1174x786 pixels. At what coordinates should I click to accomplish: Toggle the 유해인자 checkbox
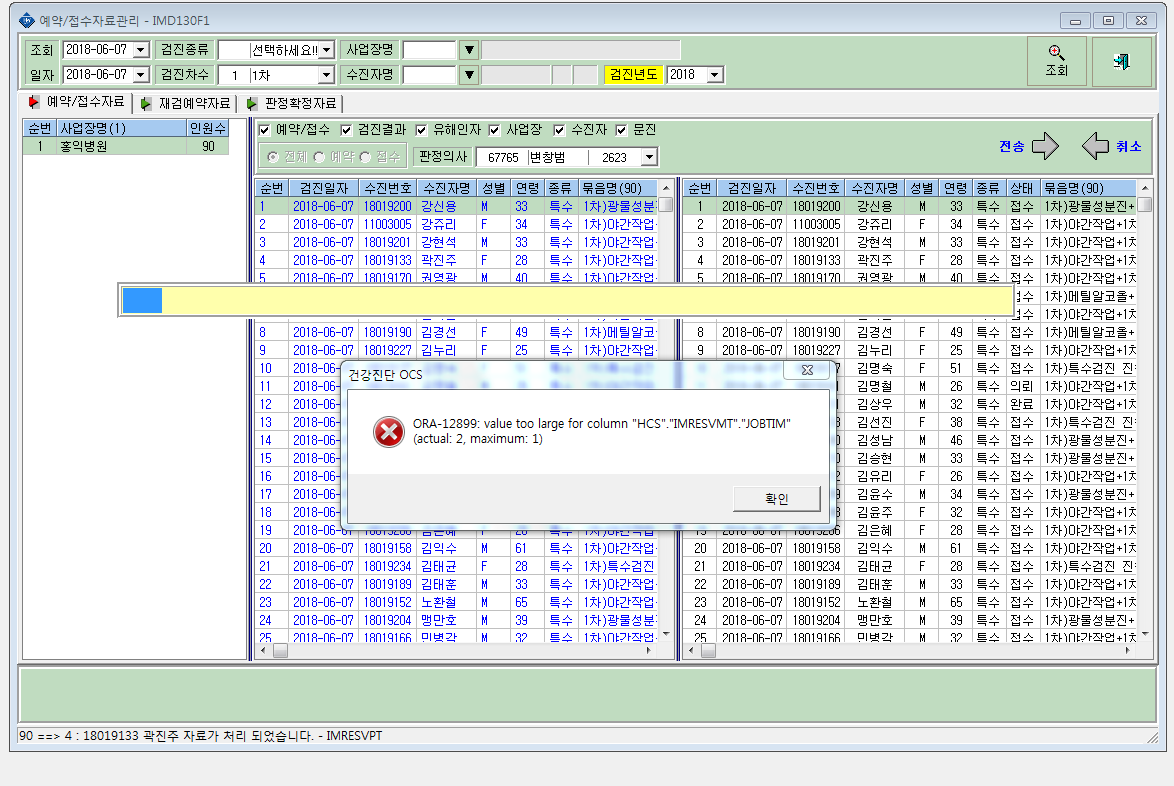422,130
